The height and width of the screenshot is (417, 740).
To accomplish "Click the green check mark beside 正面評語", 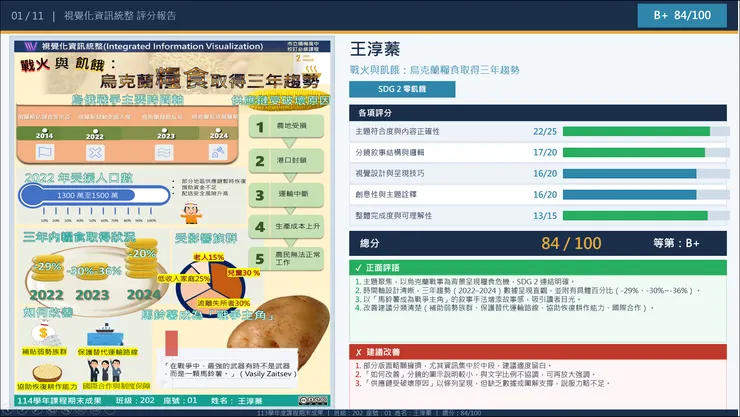I will pyautogui.click(x=358, y=268).
